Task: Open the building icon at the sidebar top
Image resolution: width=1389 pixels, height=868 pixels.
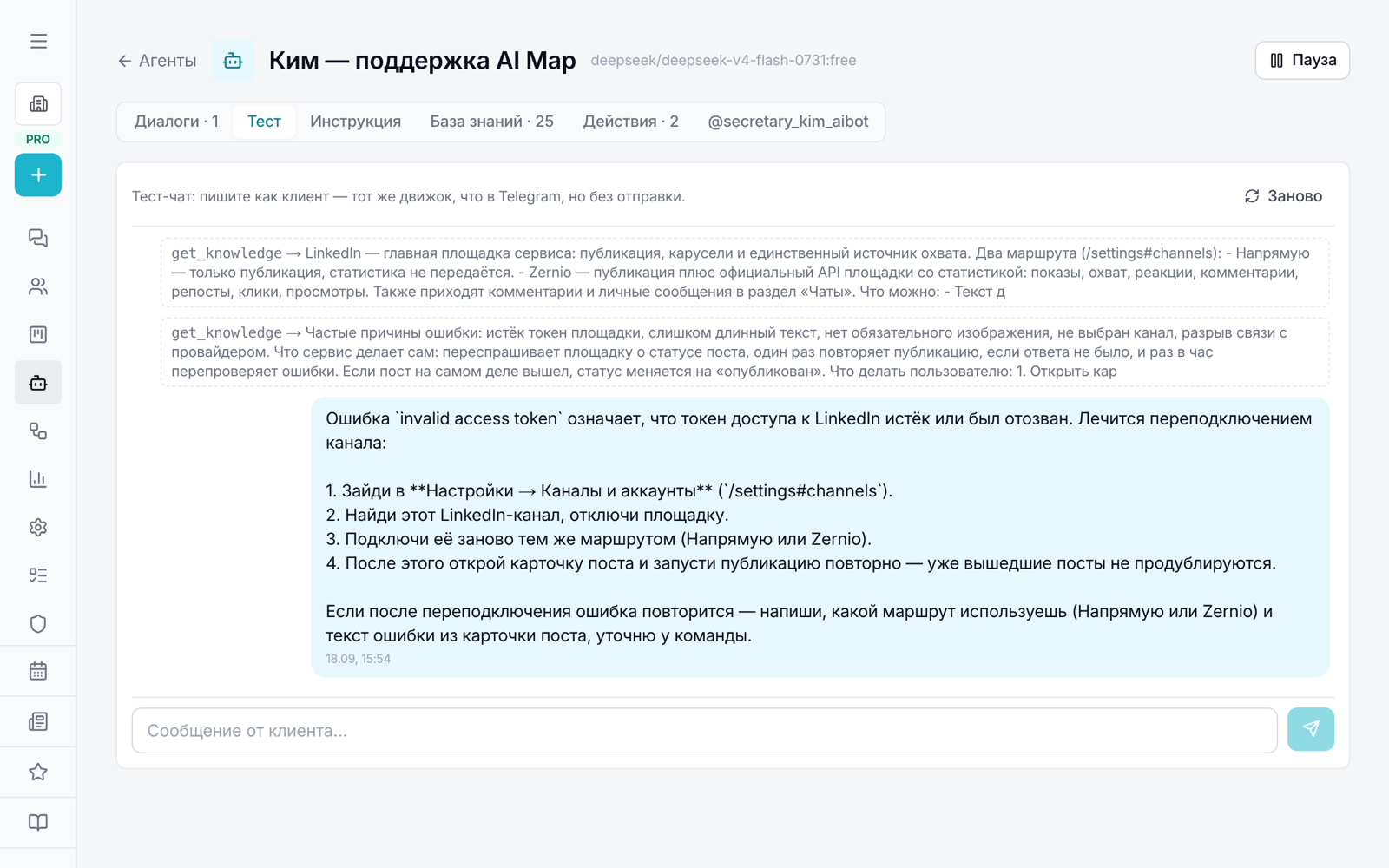Action: (x=38, y=104)
